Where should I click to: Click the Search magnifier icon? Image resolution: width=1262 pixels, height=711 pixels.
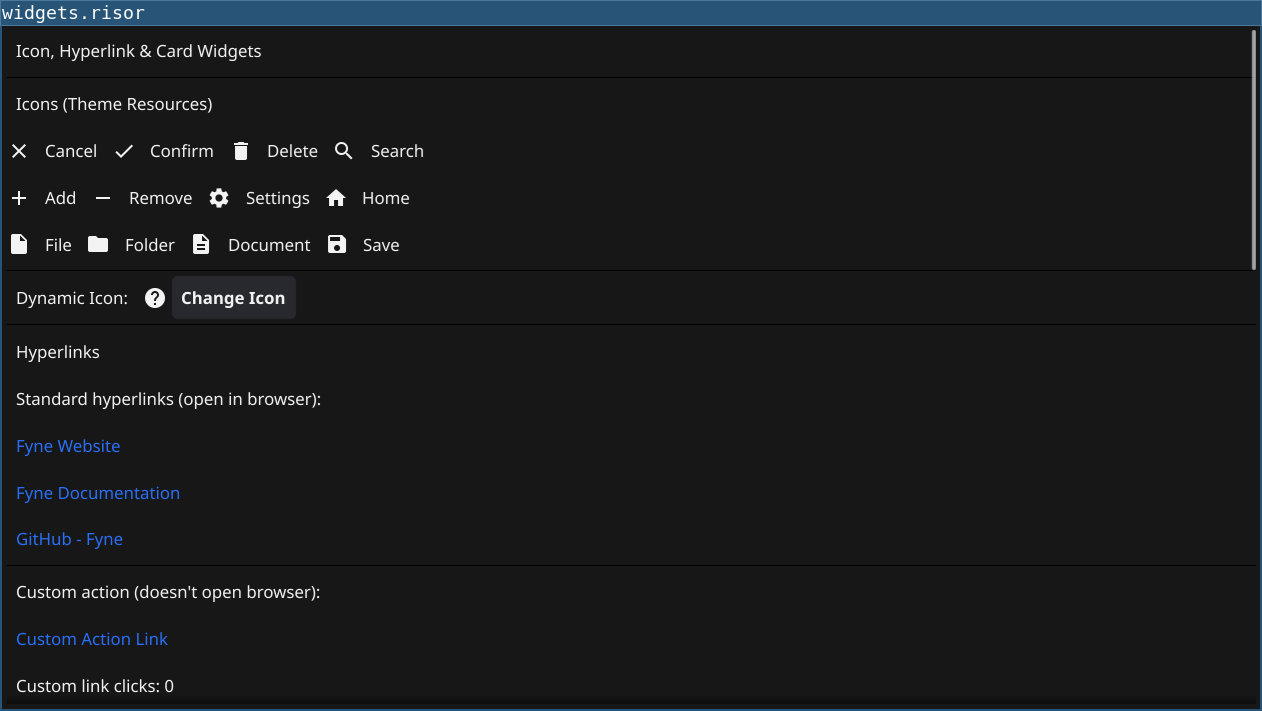click(x=344, y=151)
